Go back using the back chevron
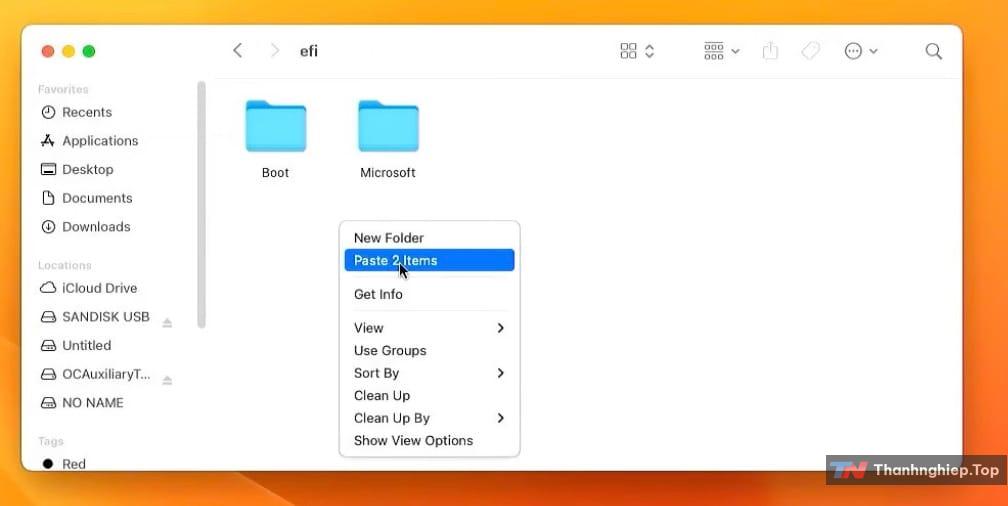This screenshot has width=1008, height=506. click(238, 51)
